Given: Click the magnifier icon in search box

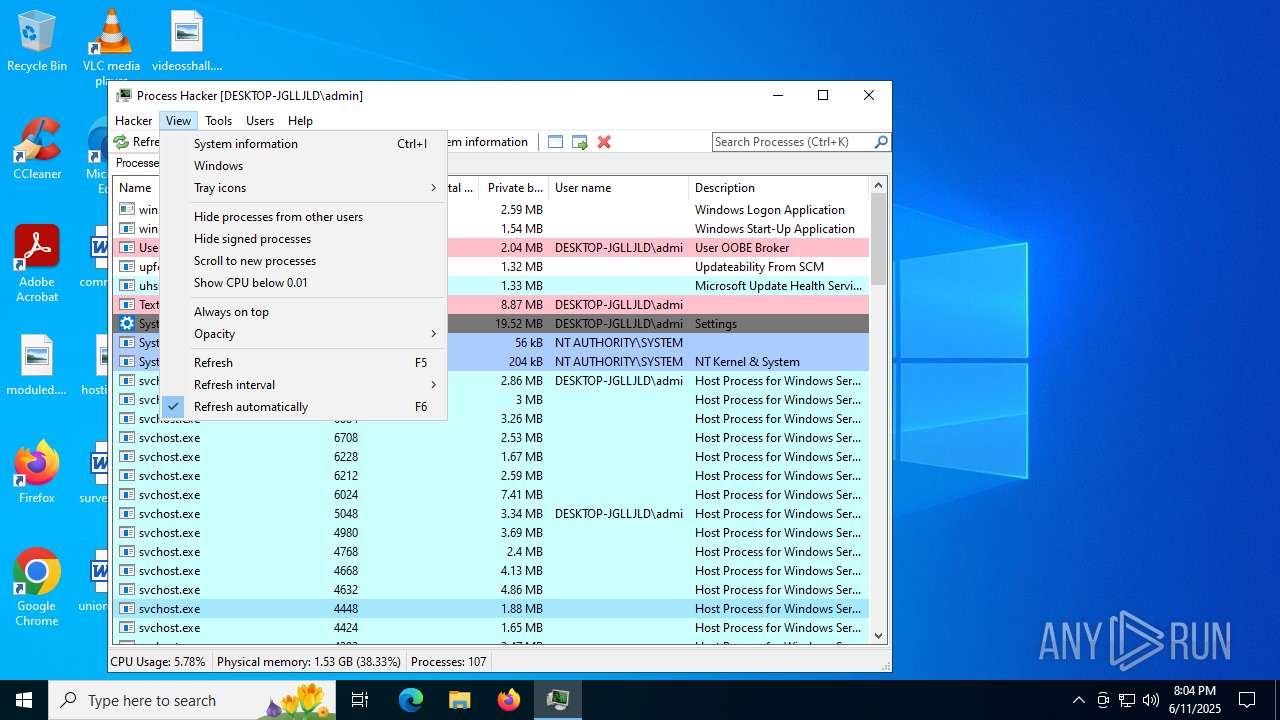Looking at the screenshot, I should coord(881,142).
